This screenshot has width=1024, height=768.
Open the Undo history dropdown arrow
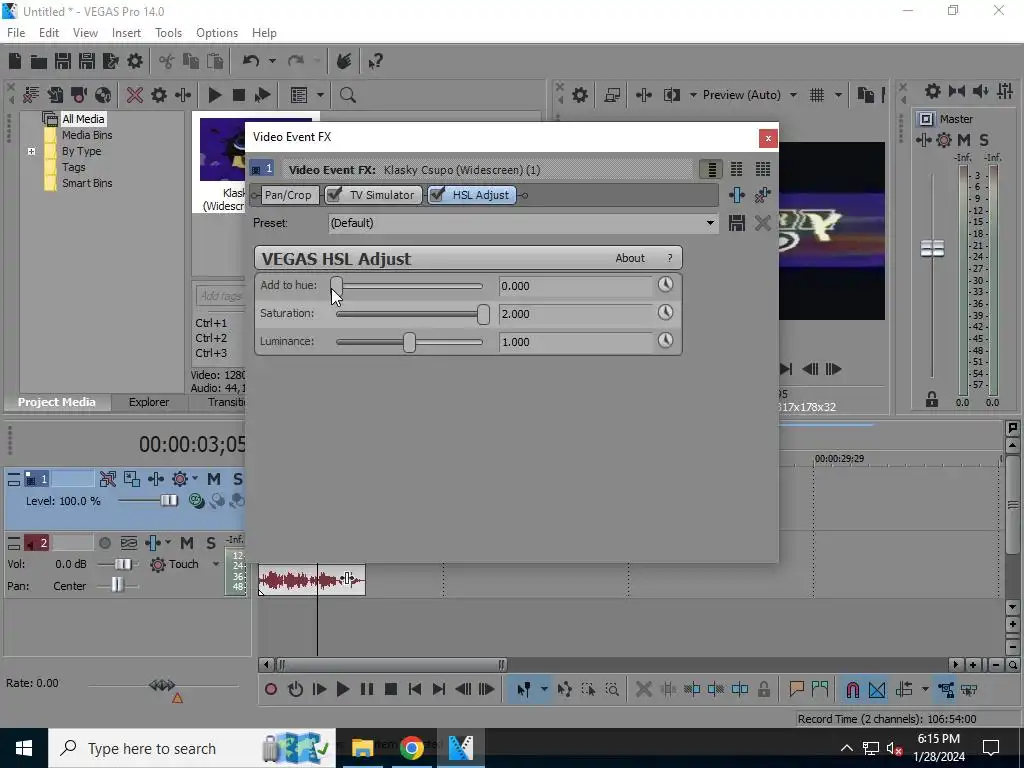(272, 61)
